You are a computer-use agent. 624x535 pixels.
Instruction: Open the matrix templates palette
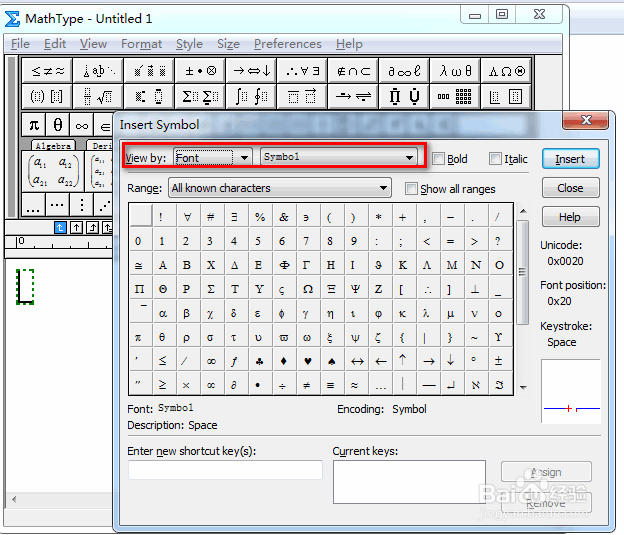pyautogui.click(x=455, y=96)
